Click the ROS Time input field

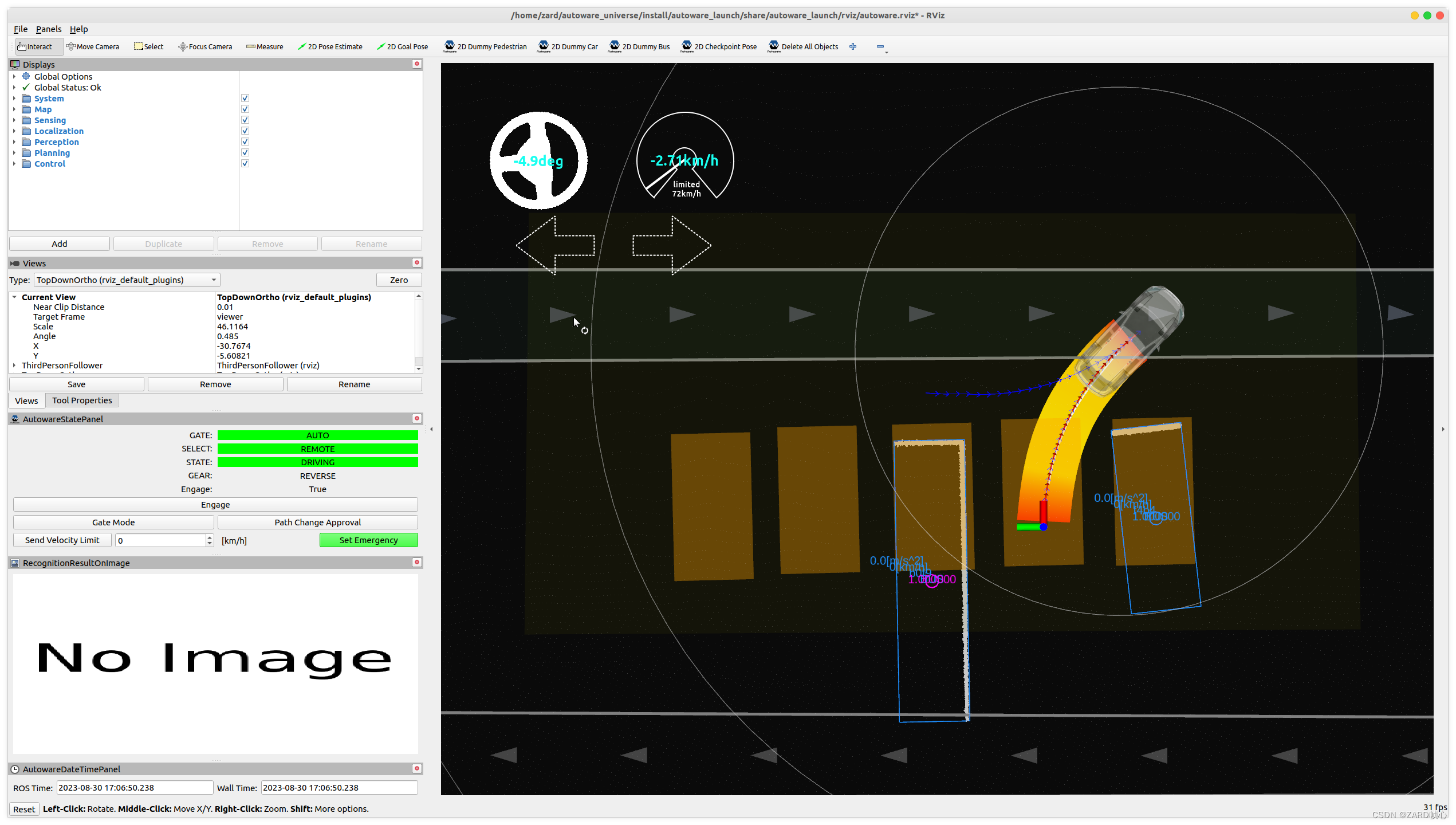tap(134, 787)
